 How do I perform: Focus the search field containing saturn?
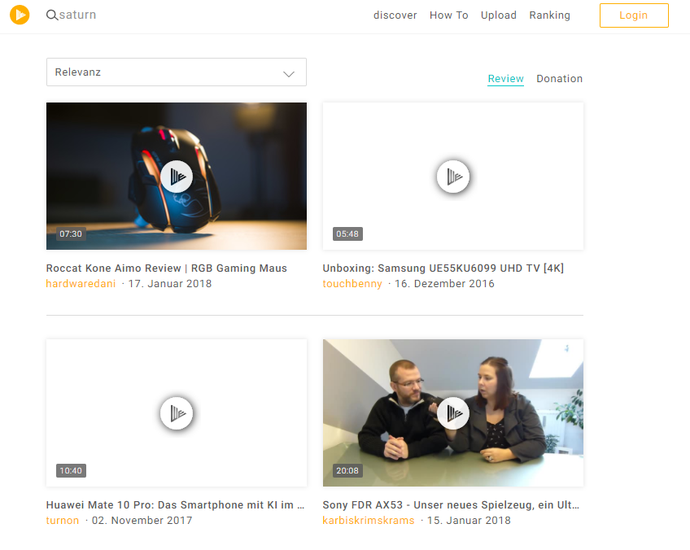(x=77, y=15)
